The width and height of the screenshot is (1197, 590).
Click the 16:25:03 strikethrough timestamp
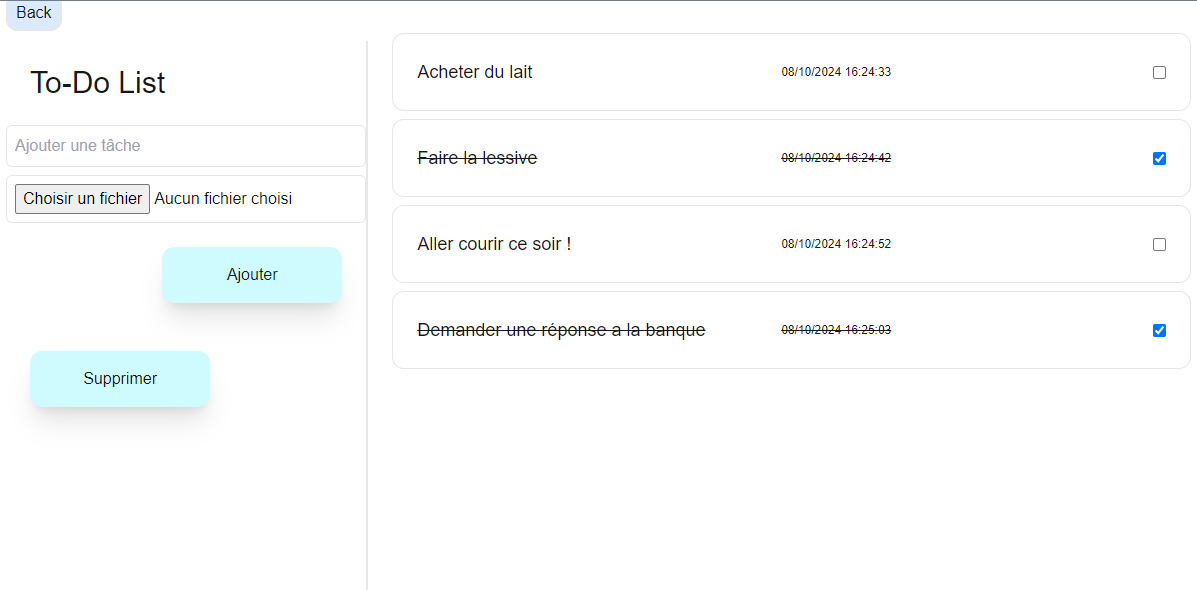point(836,330)
